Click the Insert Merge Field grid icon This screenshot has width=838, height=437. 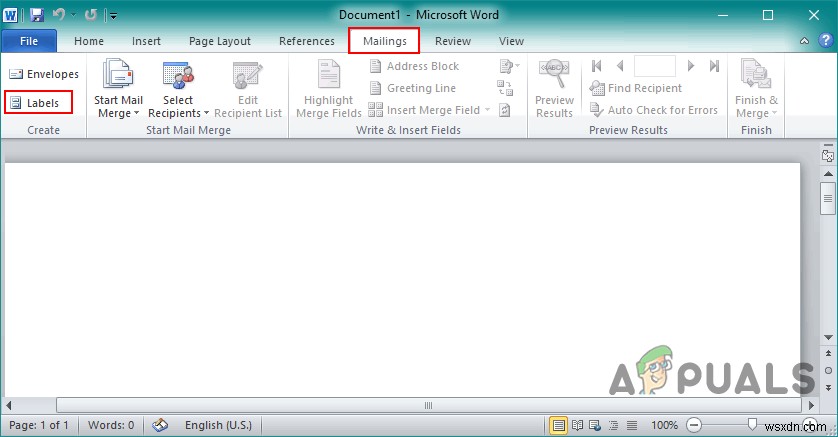375,110
